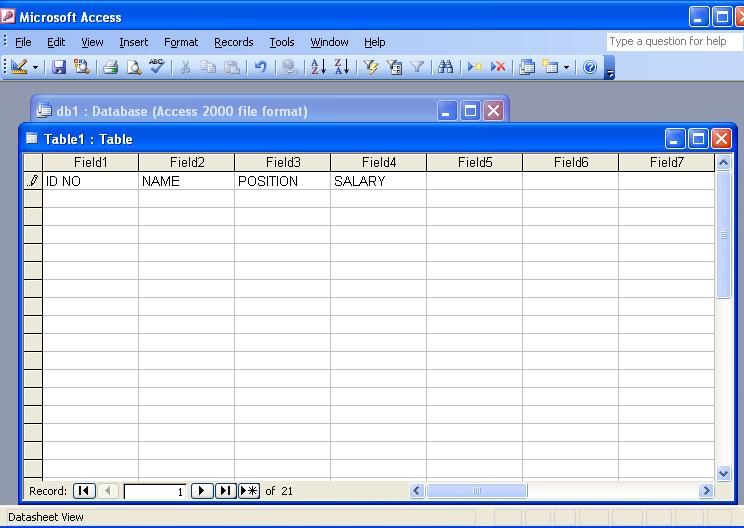744x528 pixels.
Task: Go to the next record button
Action: pos(202,491)
